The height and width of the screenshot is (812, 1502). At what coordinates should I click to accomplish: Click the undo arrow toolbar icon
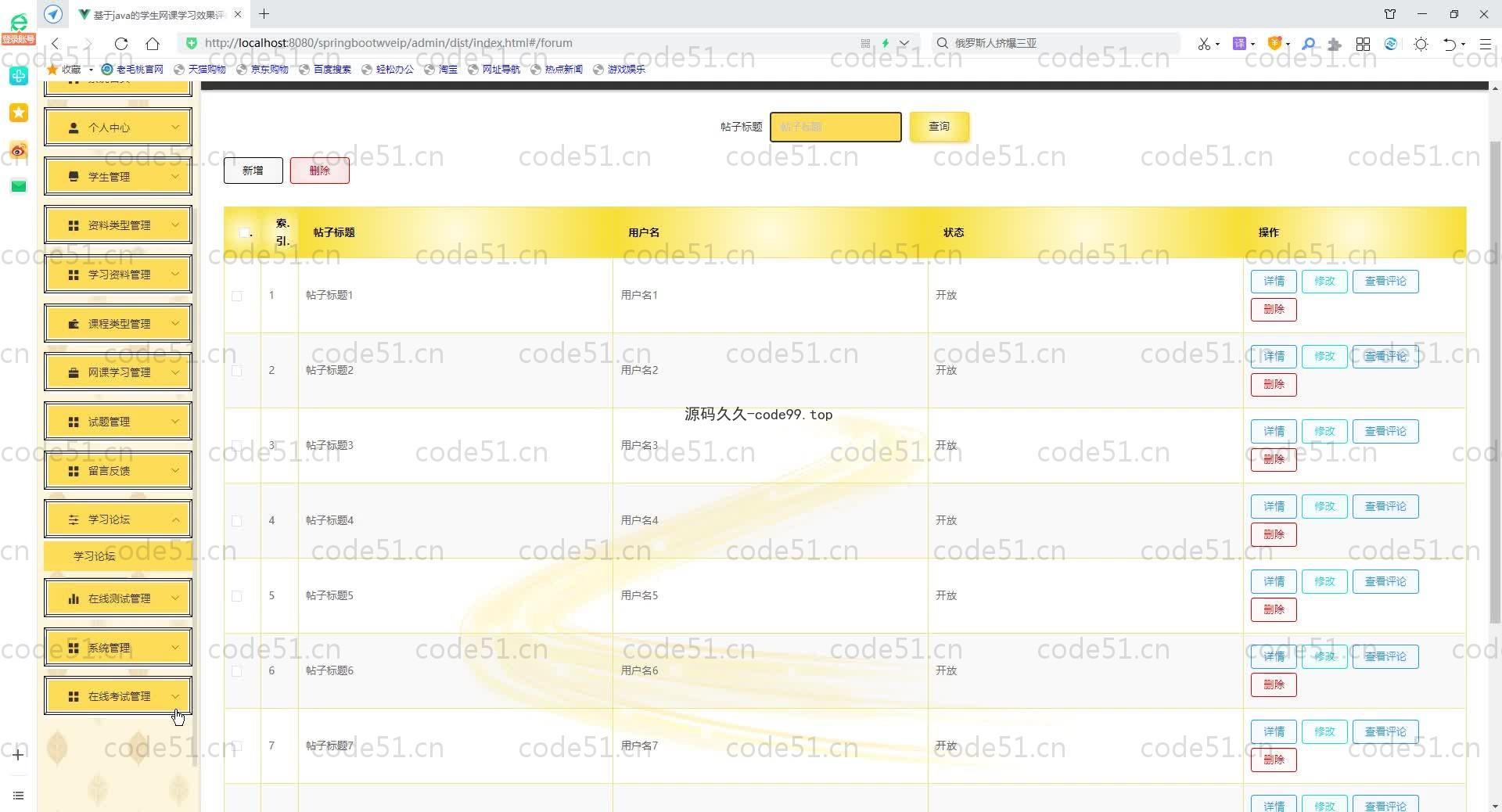[1450, 44]
